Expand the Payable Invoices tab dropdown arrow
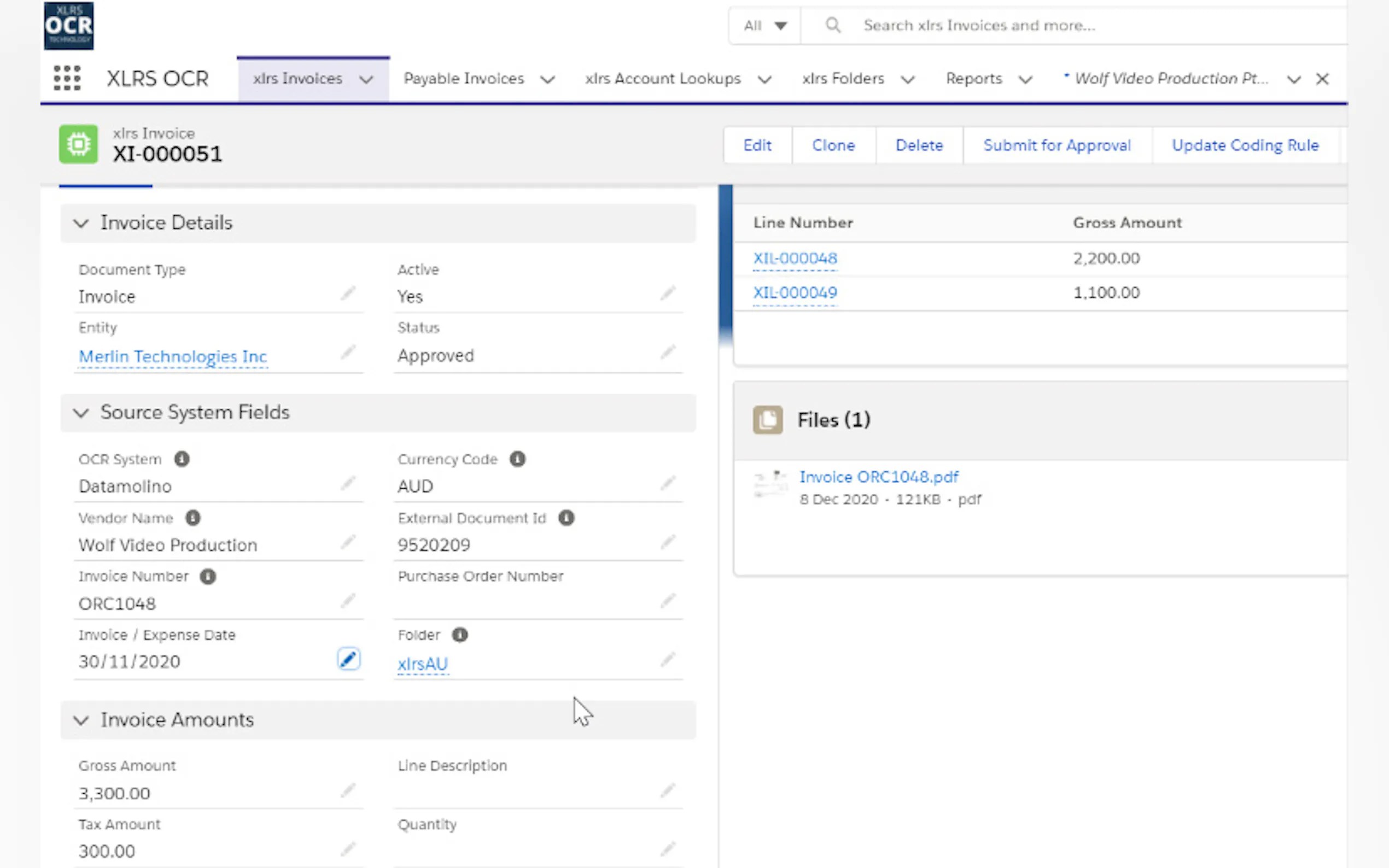The height and width of the screenshot is (868, 1389). [547, 79]
